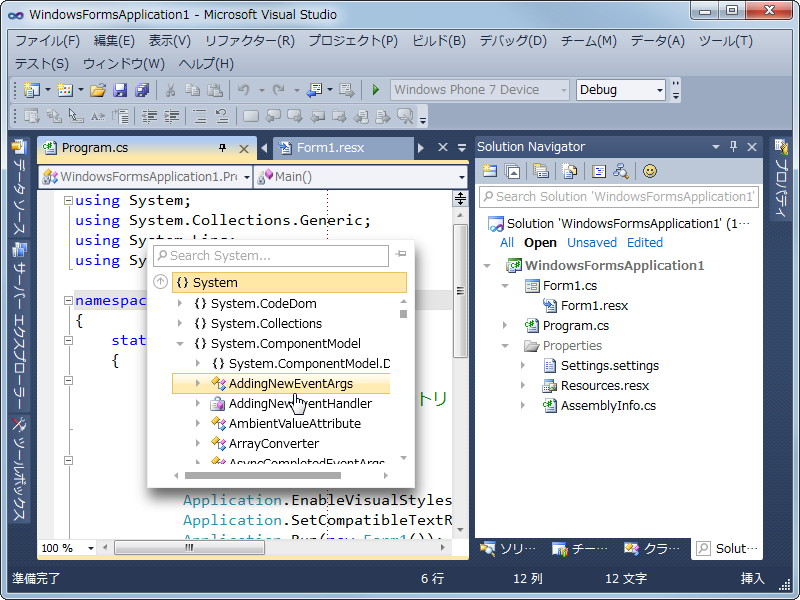Click the single Save disk icon
The image size is (800, 600).
coord(120,90)
